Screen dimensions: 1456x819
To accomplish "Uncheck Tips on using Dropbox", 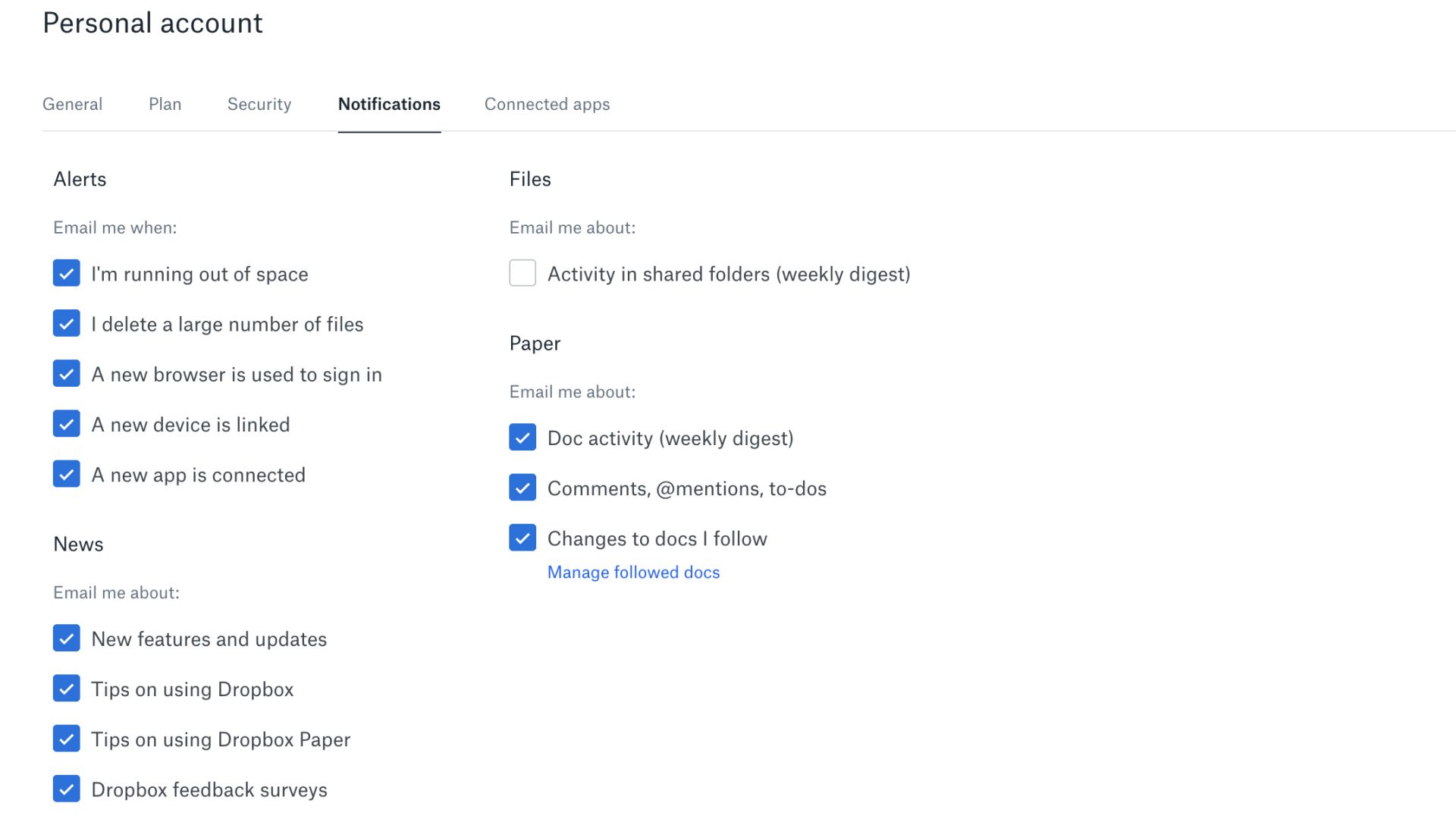I will (x=67, y=689).
